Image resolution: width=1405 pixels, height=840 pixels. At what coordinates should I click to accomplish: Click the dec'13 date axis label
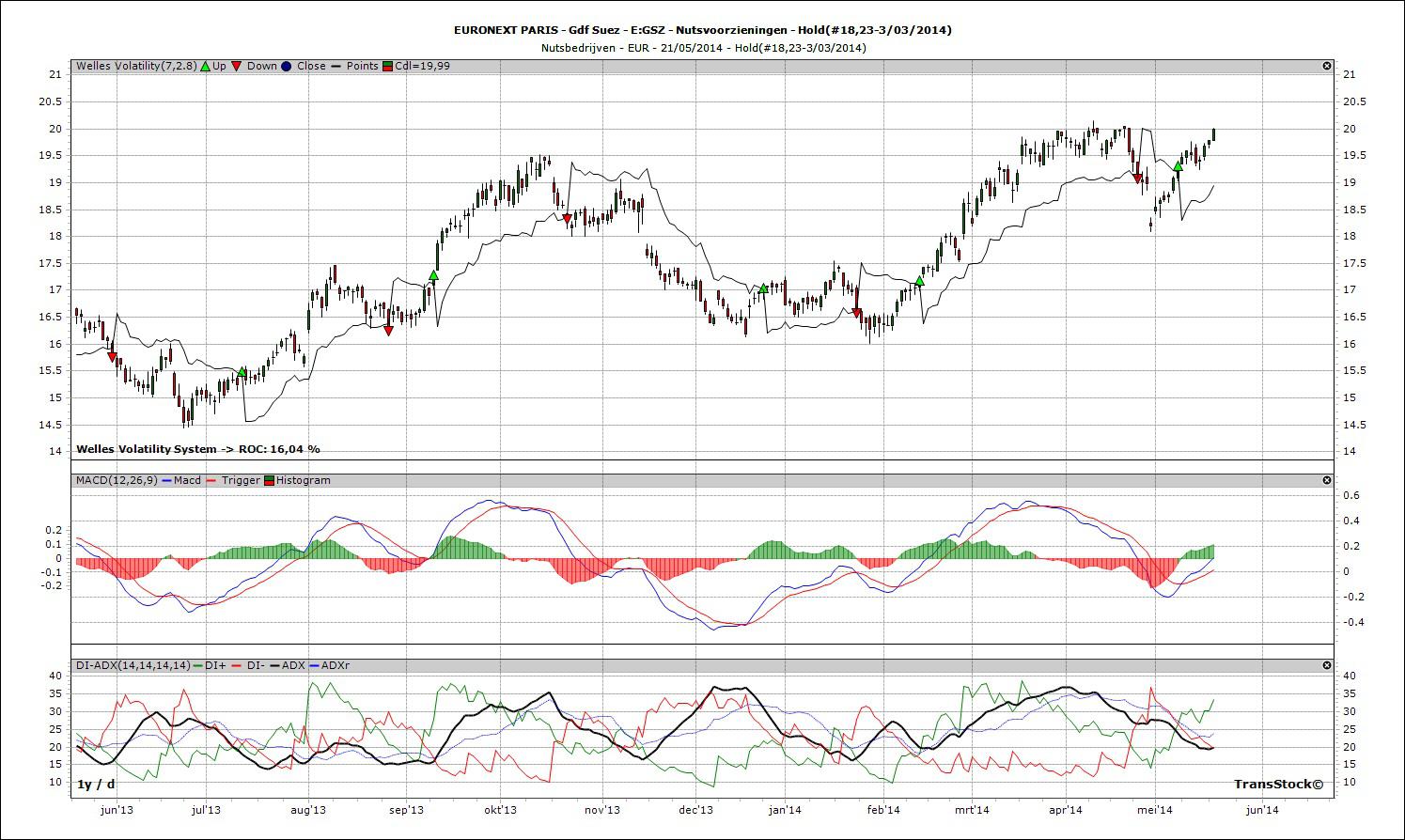(x=695, y=810)
